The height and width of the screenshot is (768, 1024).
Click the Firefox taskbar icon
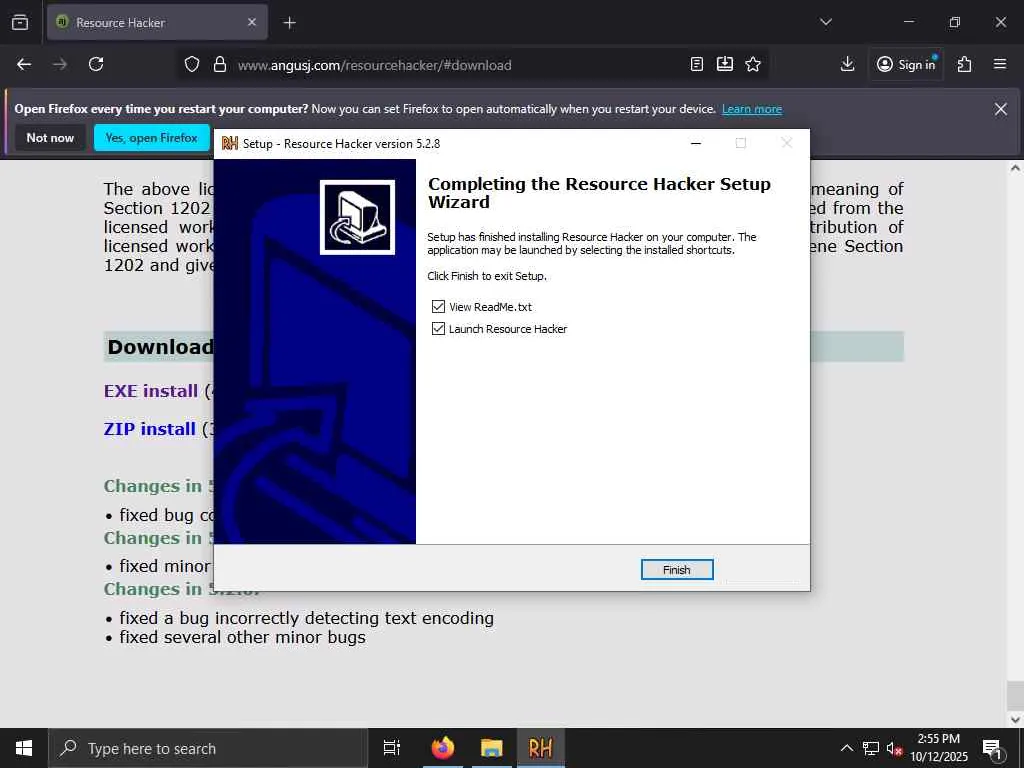pyautogui.click(x=443, y=748)
